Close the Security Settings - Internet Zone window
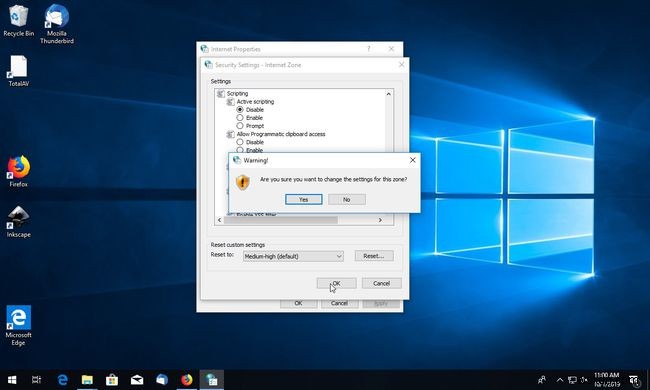This screenshot has width=650, height=390. point(401,65)
